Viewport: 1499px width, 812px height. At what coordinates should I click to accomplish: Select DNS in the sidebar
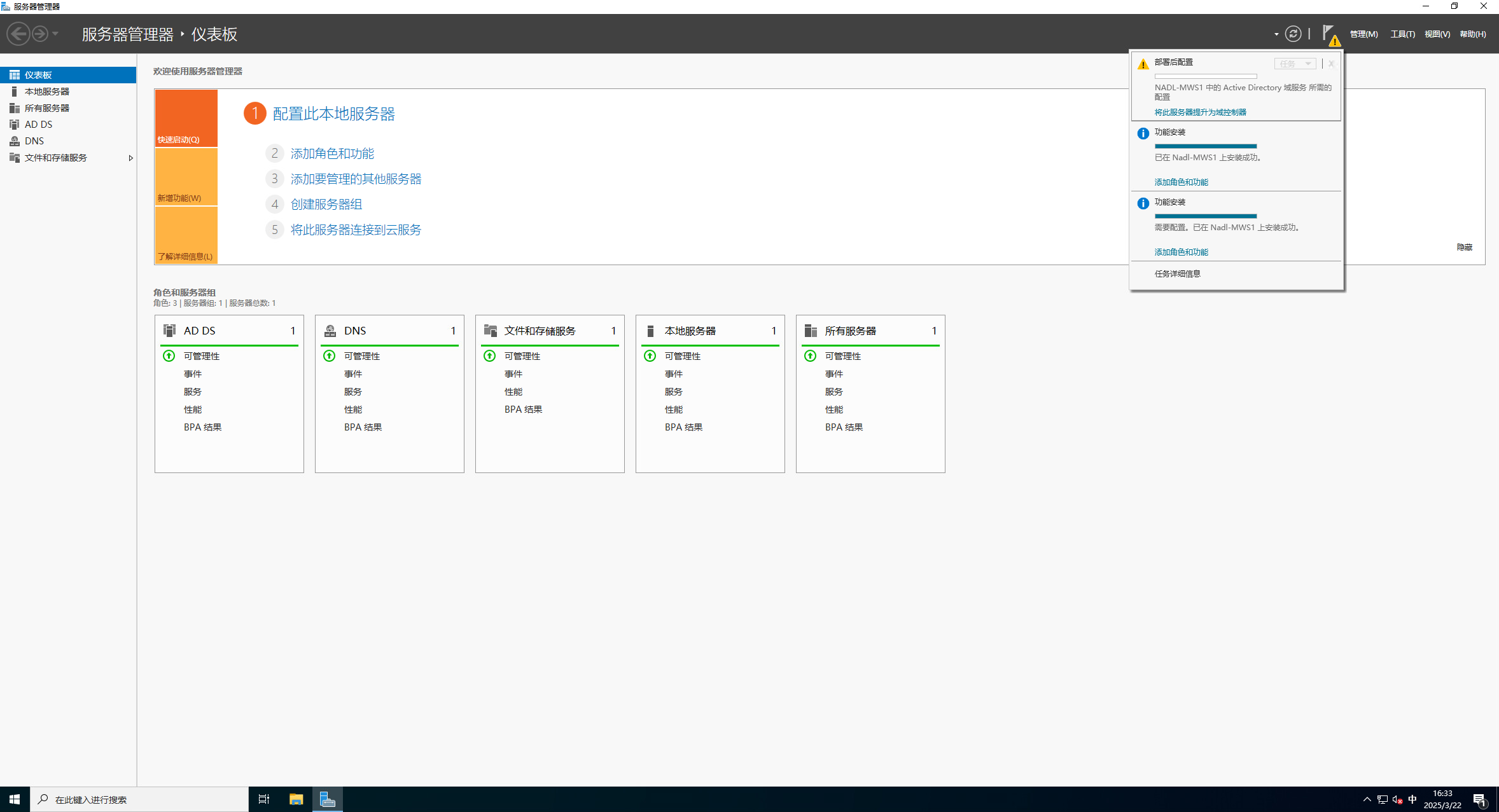click(x=68, y=141)
